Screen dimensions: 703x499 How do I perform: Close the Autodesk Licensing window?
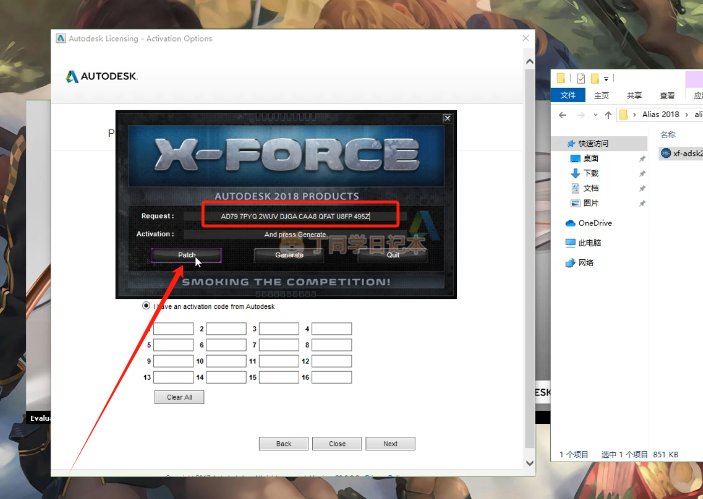coord(526,39)
